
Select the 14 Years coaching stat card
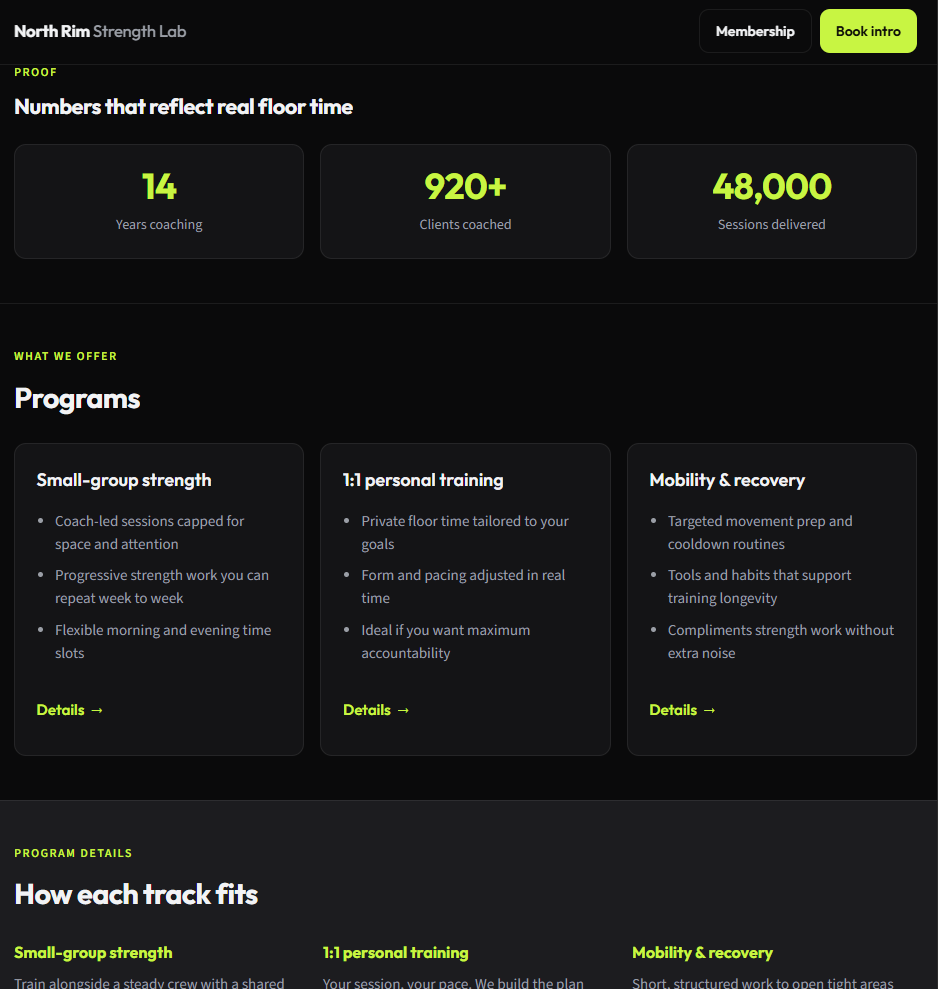tap(158, 201)
